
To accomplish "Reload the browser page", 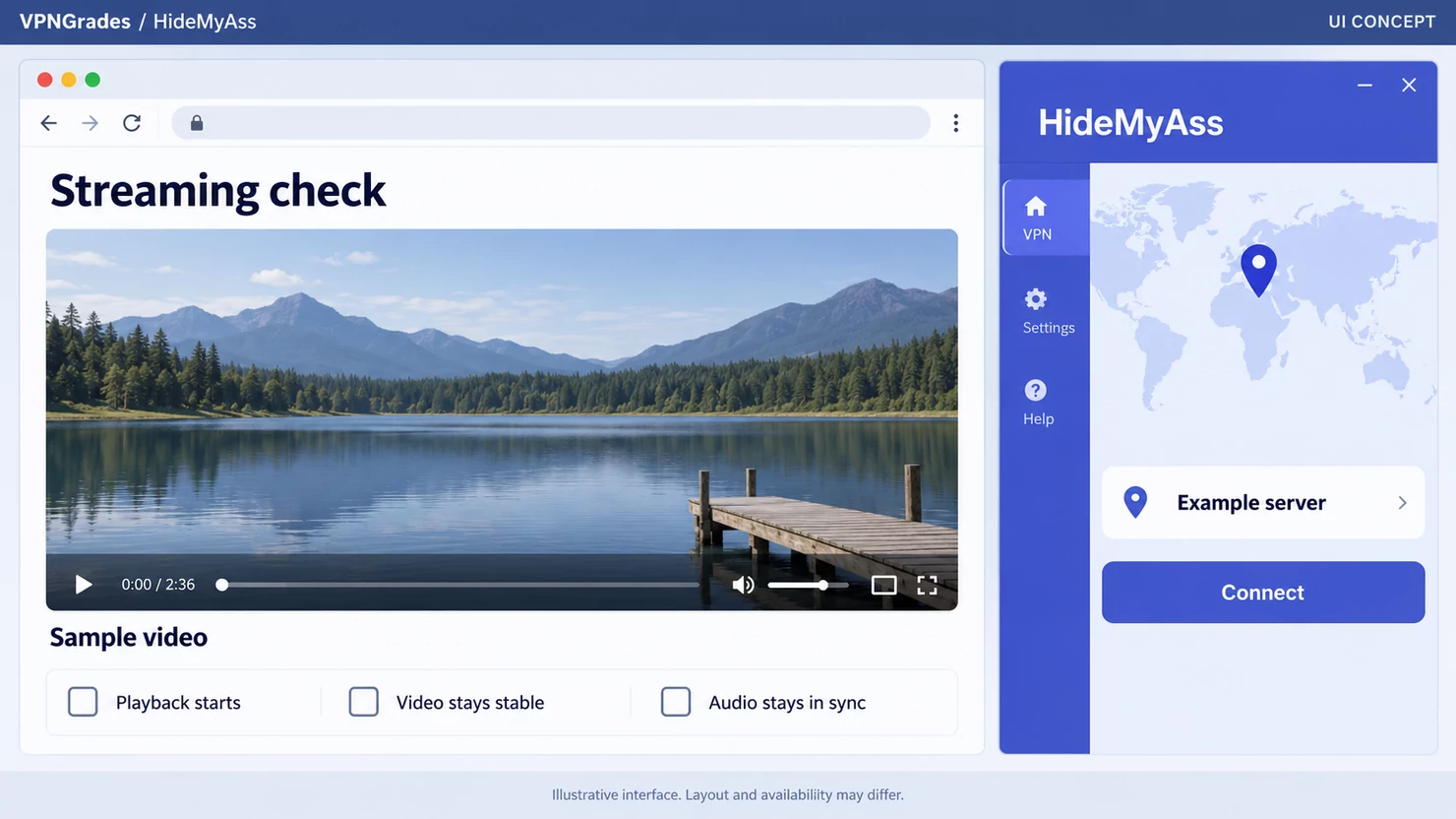I will 132,123.
